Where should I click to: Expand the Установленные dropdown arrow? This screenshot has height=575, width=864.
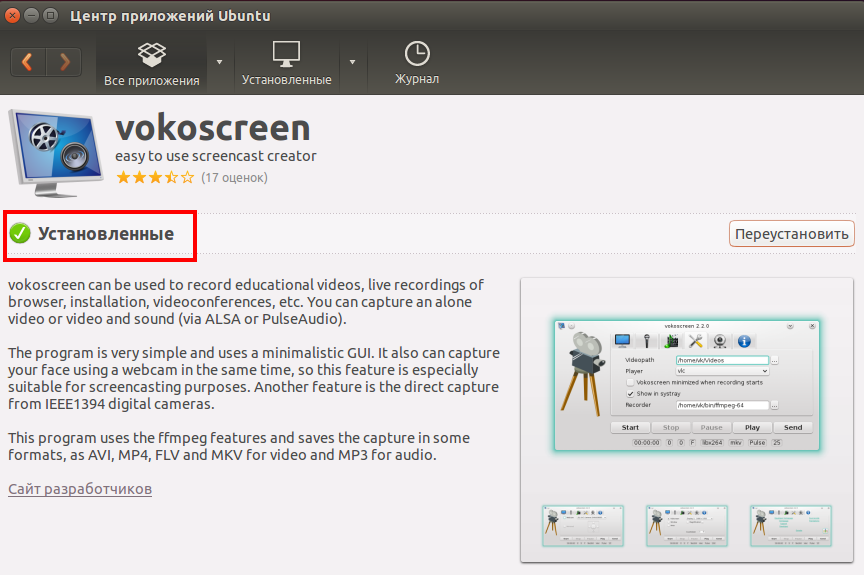[x=352, y=62]
